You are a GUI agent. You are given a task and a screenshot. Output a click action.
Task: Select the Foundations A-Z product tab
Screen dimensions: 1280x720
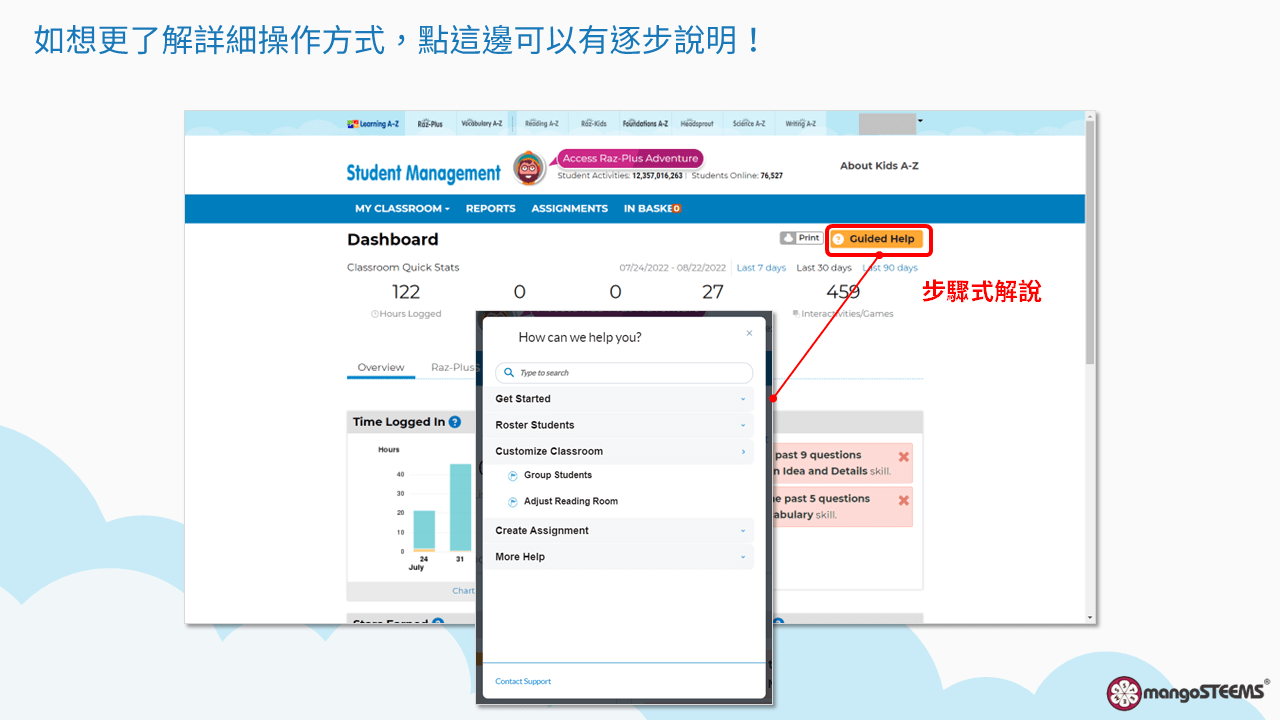pos(645,124)
